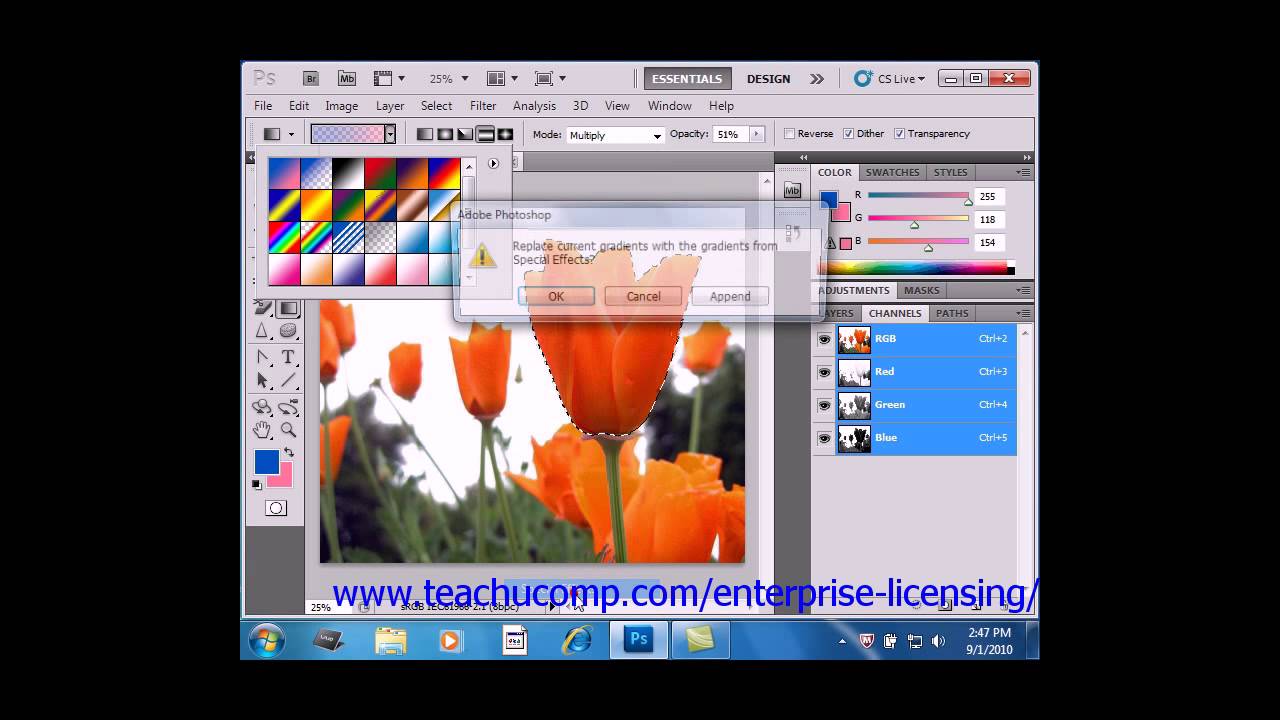
Task: Select the Sponge tool
Action: point(288,331)
